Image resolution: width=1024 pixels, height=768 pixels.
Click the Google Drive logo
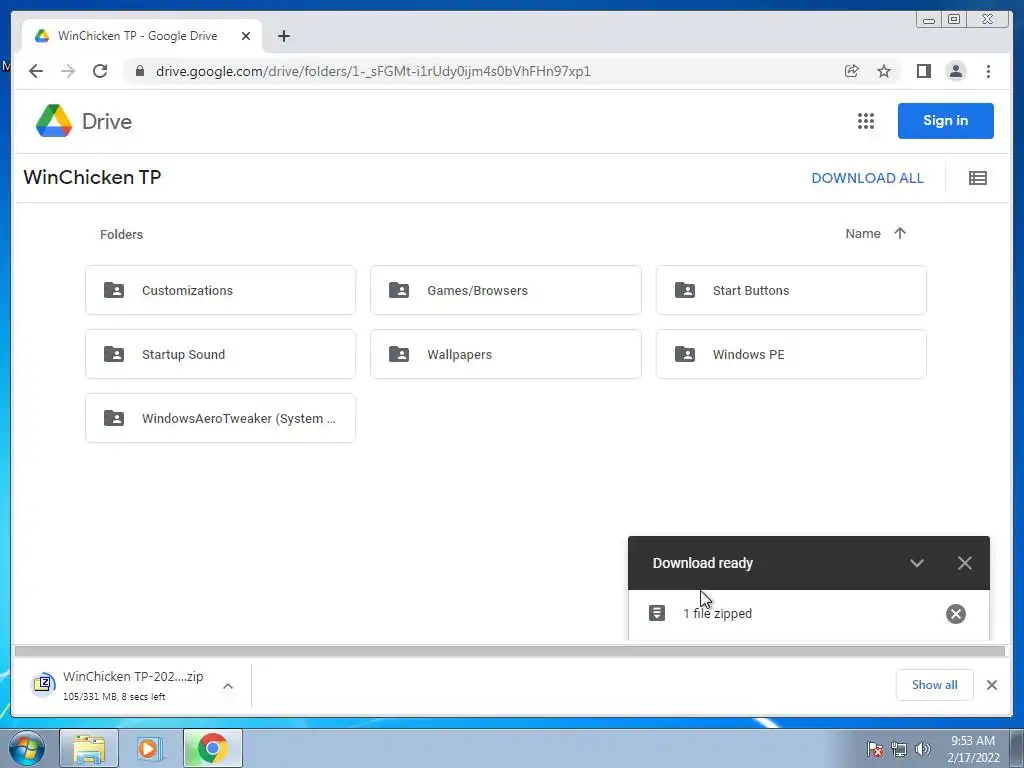(84, 121)
